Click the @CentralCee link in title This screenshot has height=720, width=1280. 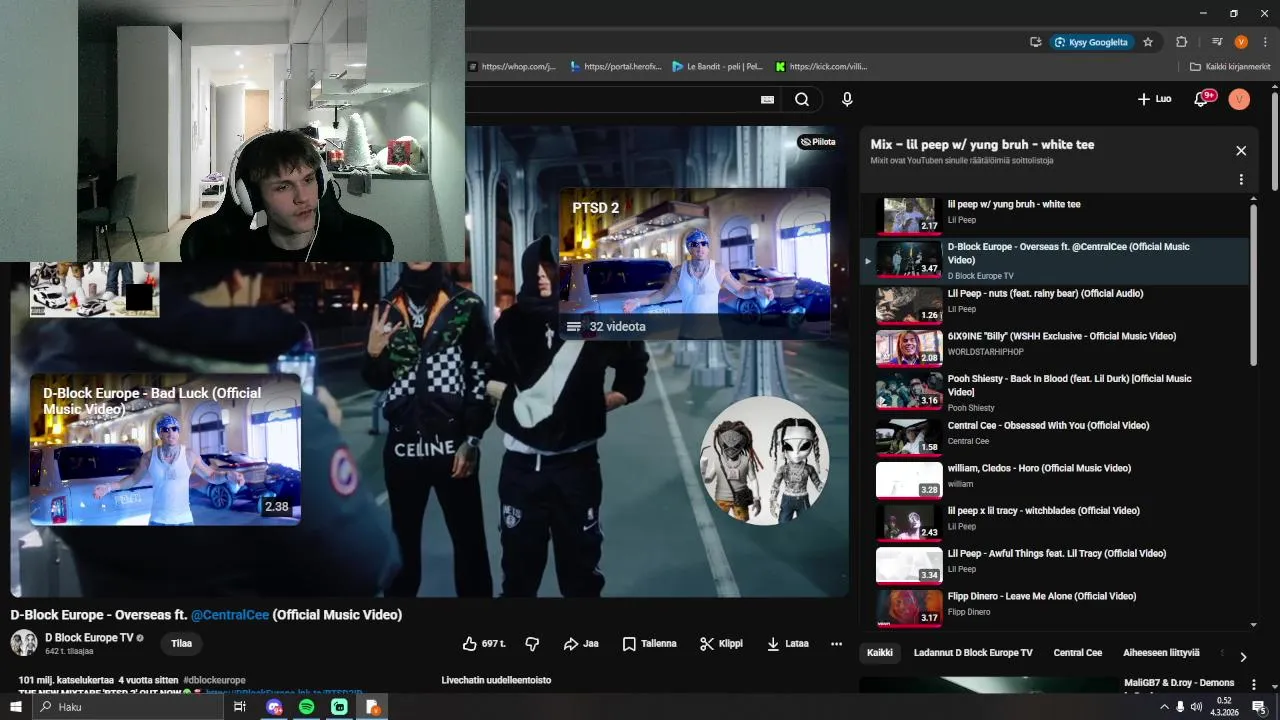(x=230, y=615)
